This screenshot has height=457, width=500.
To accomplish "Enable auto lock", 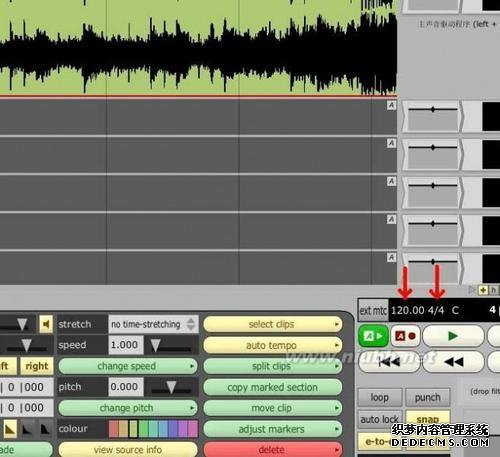I will (x=380, y=419).
